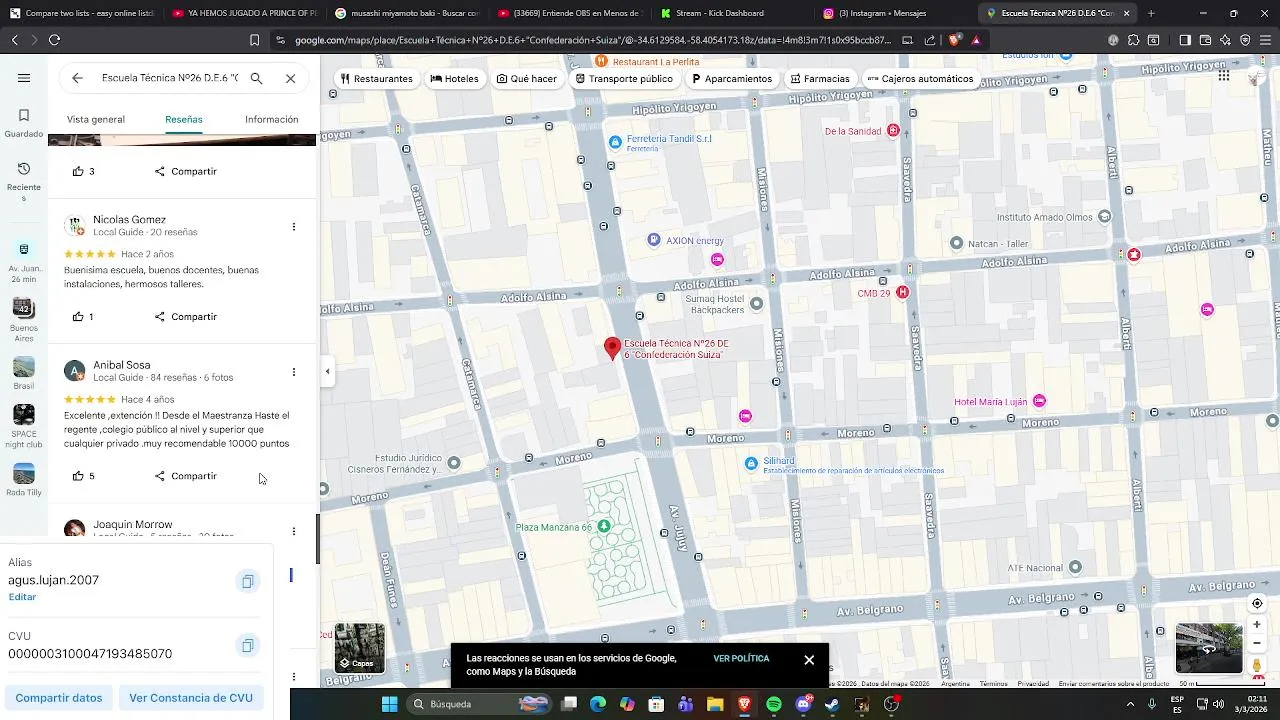Copy the alias agus.lujan.2007
This screenshot has height=720, width=1280.
tap(247, 581)
